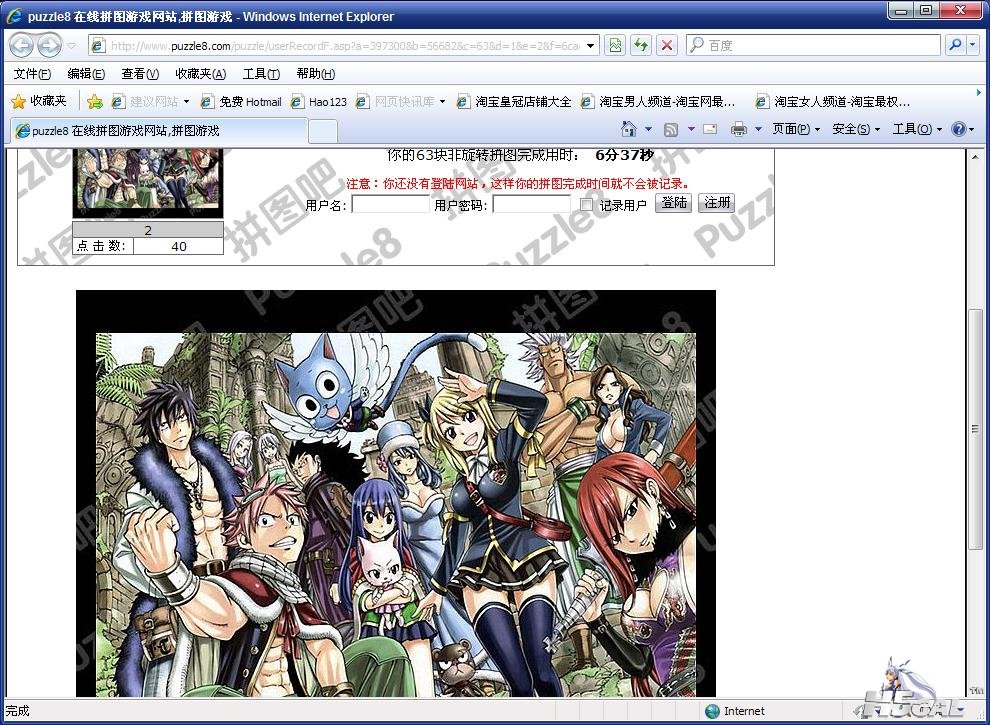Open the 工具(O) command menu
The height and width of the screenshot is (725, 990).
[x=917, y=129]
